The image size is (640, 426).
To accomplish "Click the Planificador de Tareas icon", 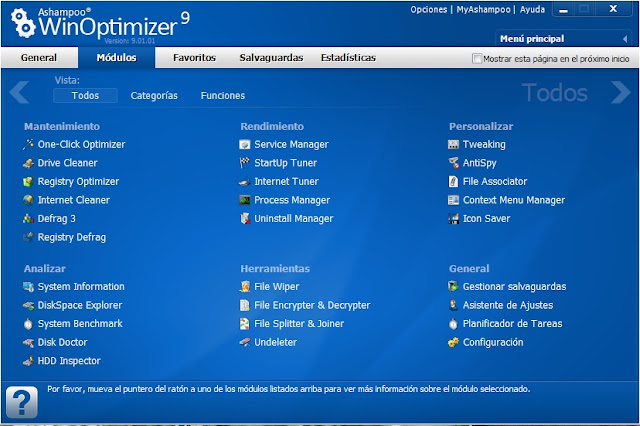I will point(453,324).
